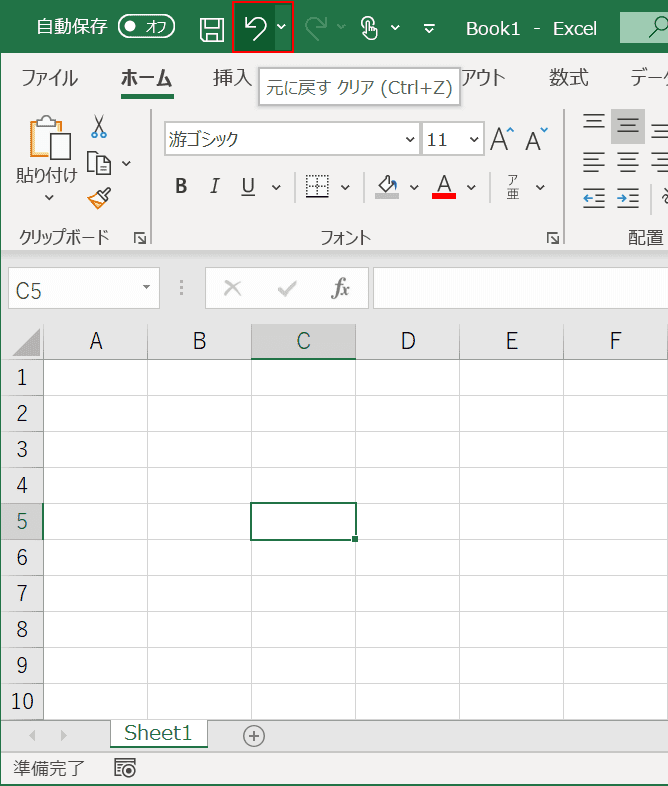Expand the Touch/Mouse mode dropdown

tap(395, 28)
